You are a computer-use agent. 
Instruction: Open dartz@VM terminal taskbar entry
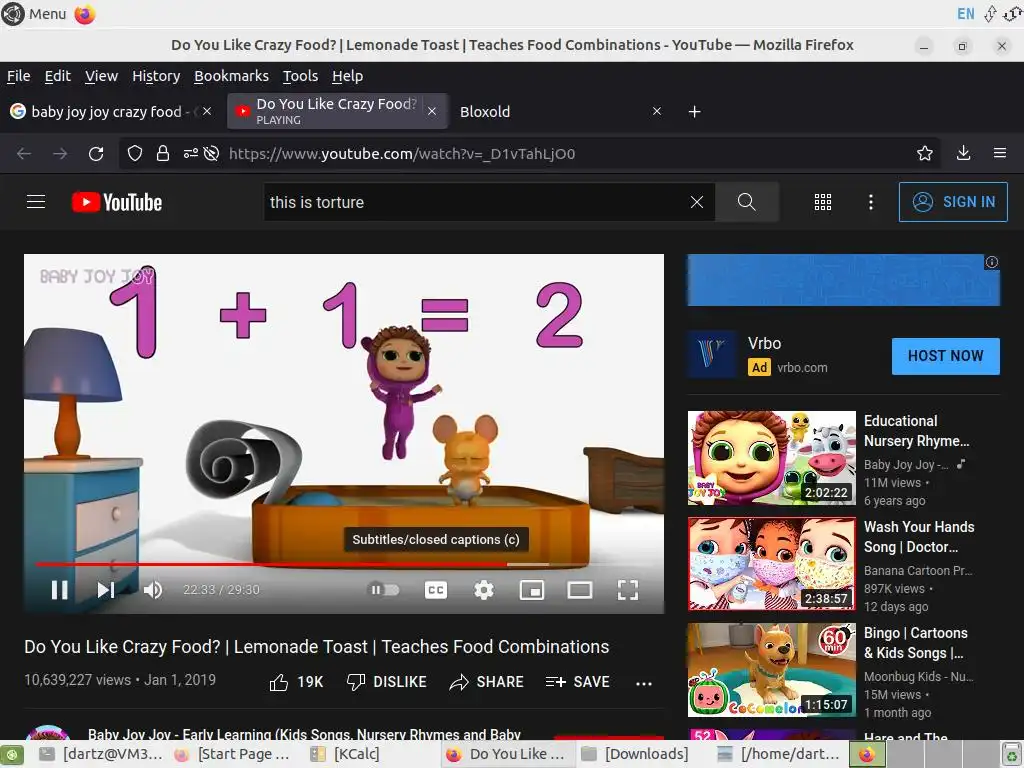click(x=101, y=754)
